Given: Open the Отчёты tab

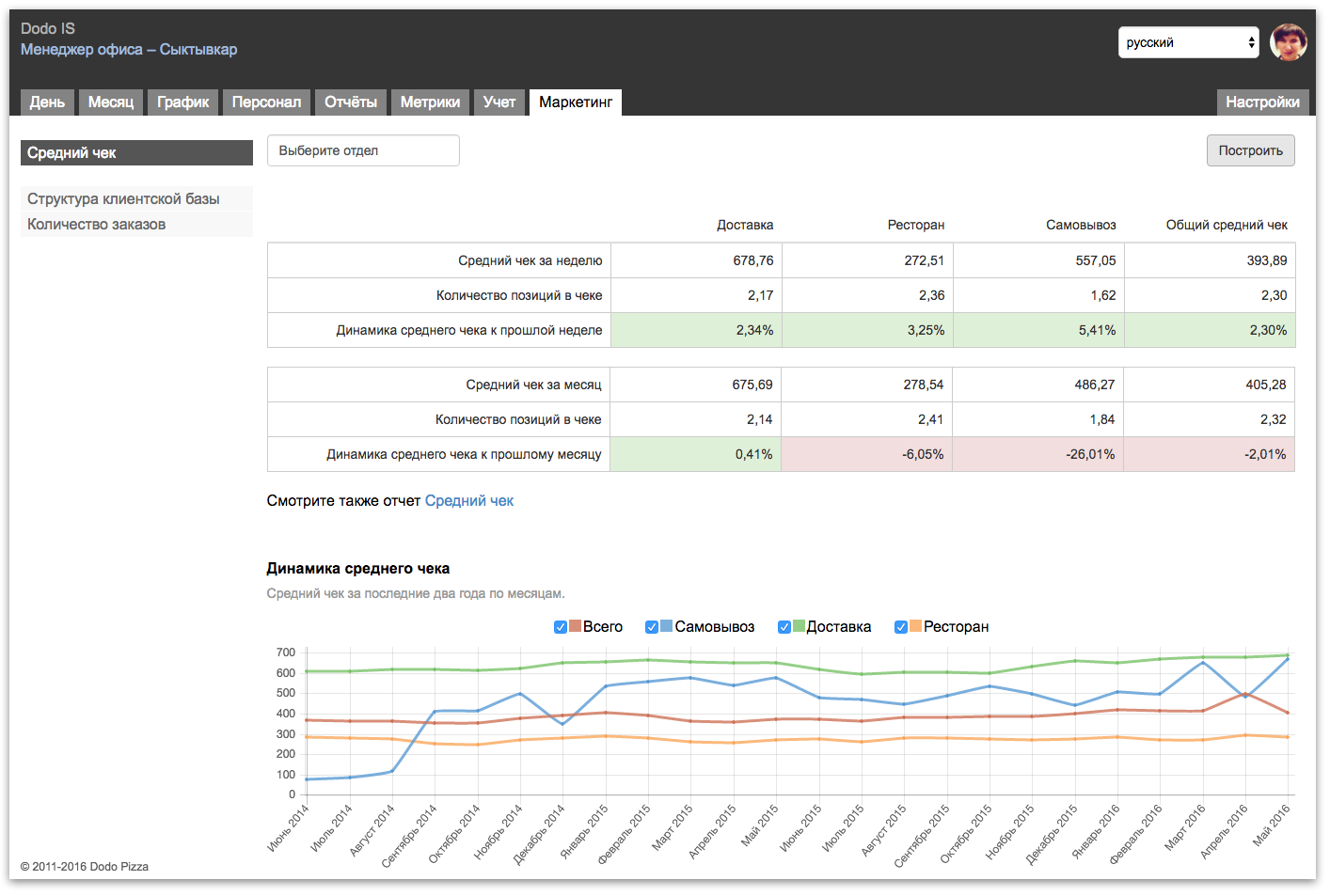Looking at the screenshot, I should (x=351, y=102).
